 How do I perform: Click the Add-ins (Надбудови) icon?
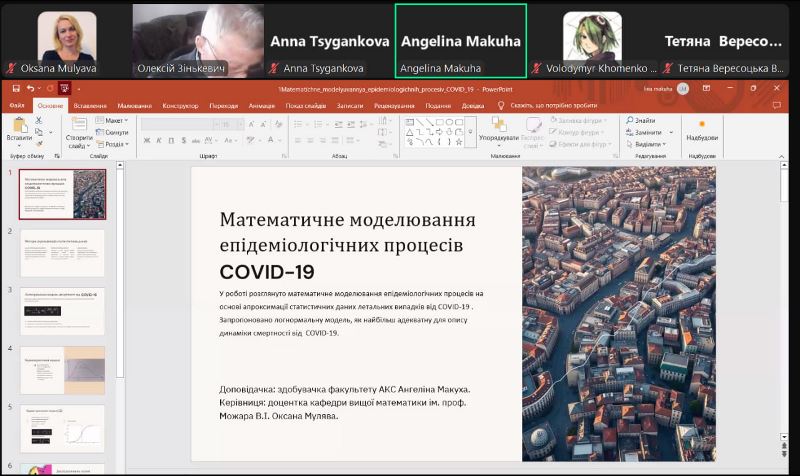(x=701, y=128)
